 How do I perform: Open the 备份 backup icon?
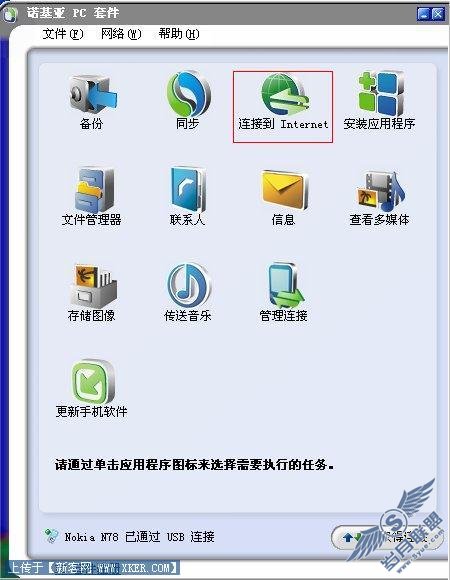(x=91, y=94)
